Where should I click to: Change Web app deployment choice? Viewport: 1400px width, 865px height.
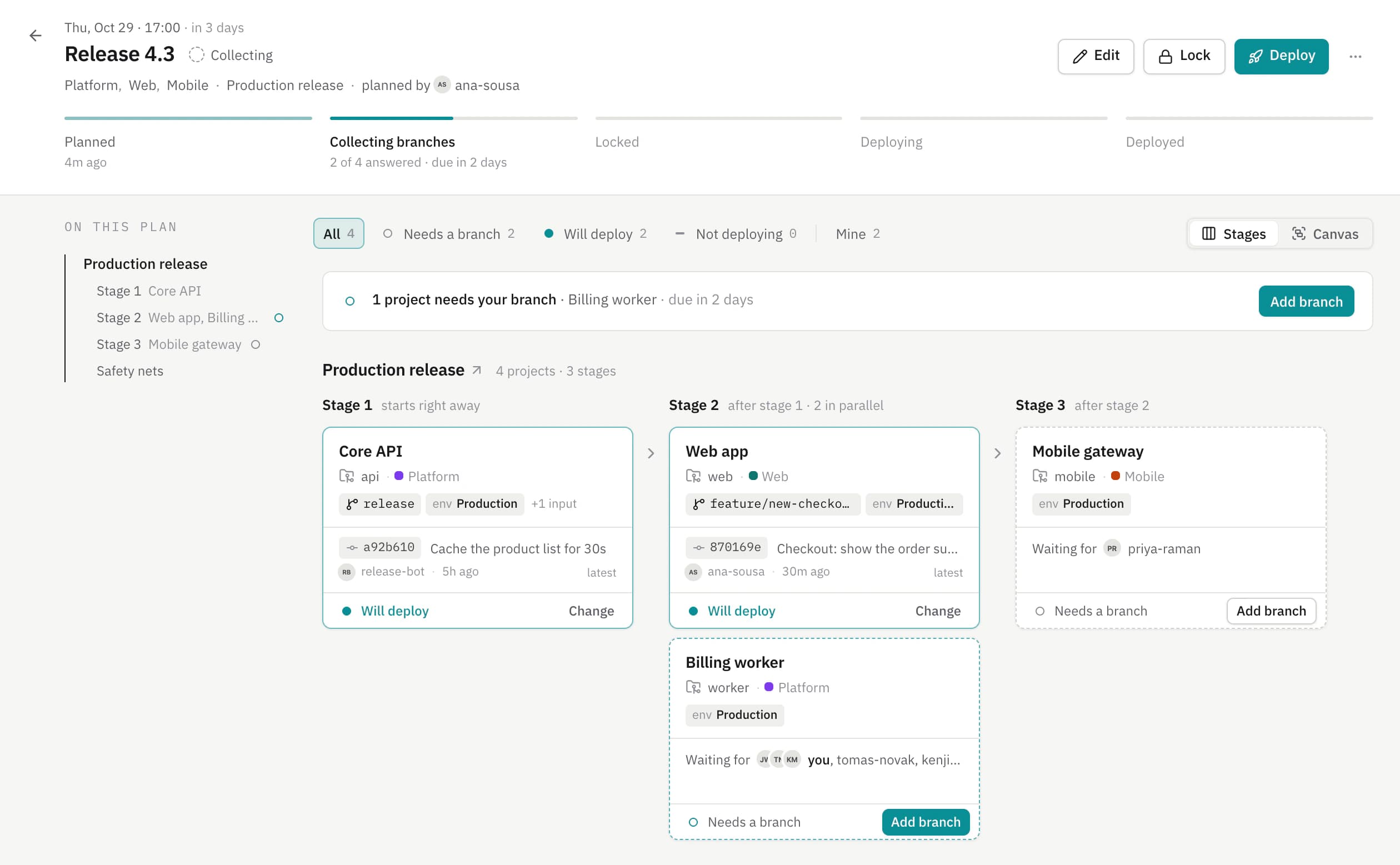pos(938,611)
